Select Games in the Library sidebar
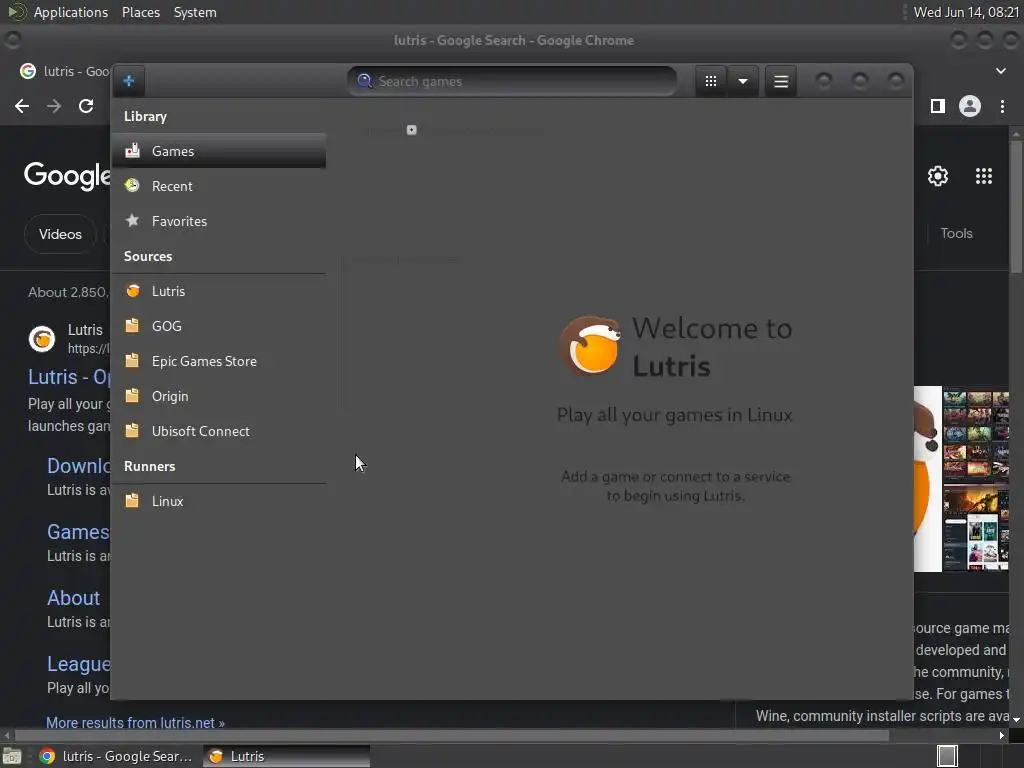The image size is (1024, 768). click(x=219, y=151)
